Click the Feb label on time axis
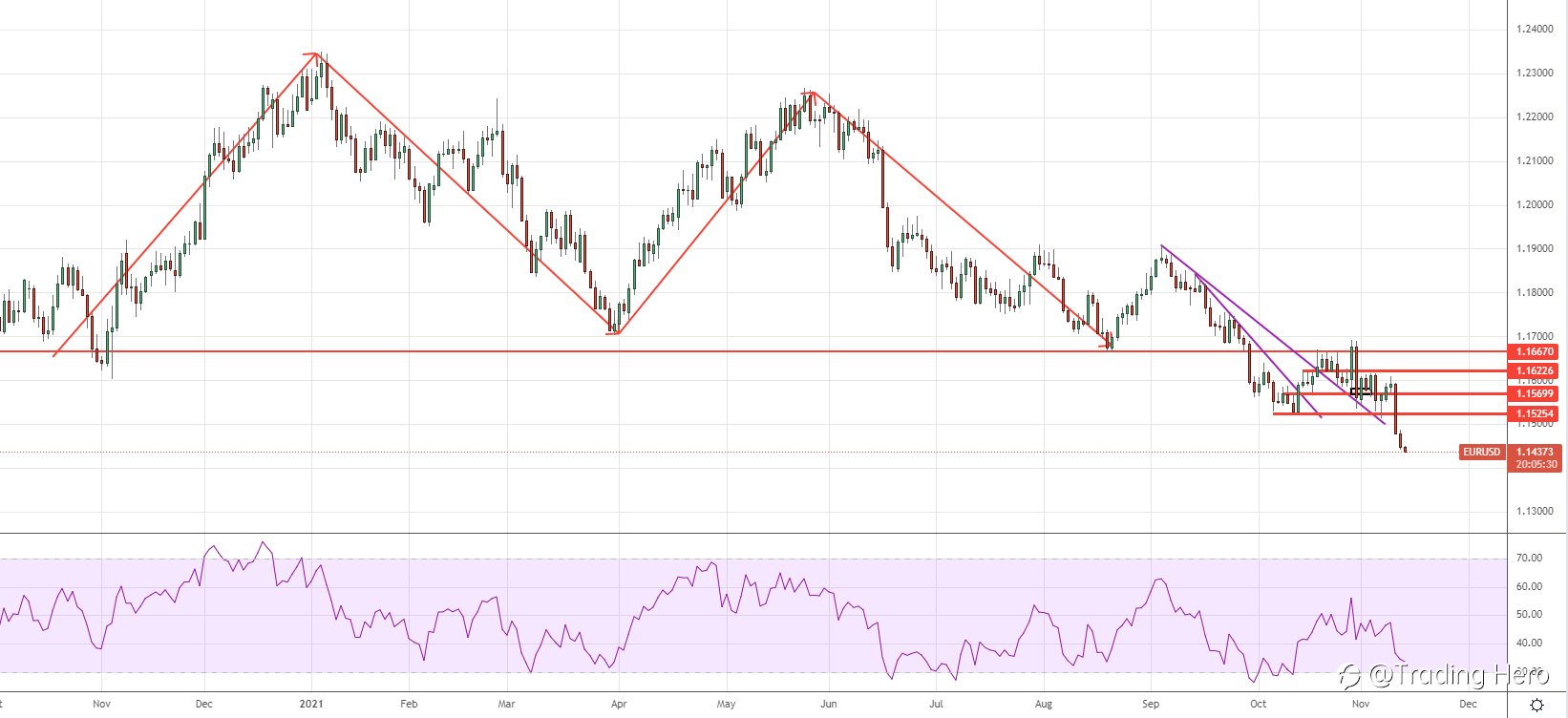This screenshot has height=718, width=1568. click(x=409, y=704)
